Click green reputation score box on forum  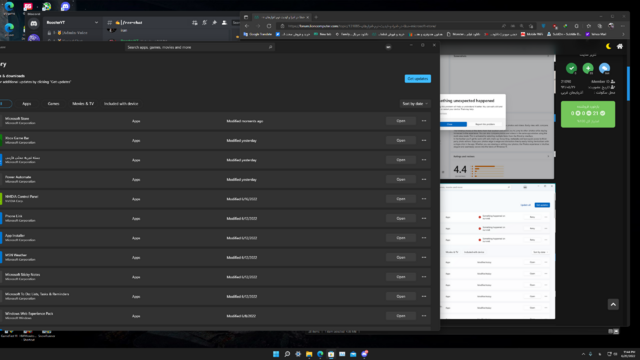point(588,114)
